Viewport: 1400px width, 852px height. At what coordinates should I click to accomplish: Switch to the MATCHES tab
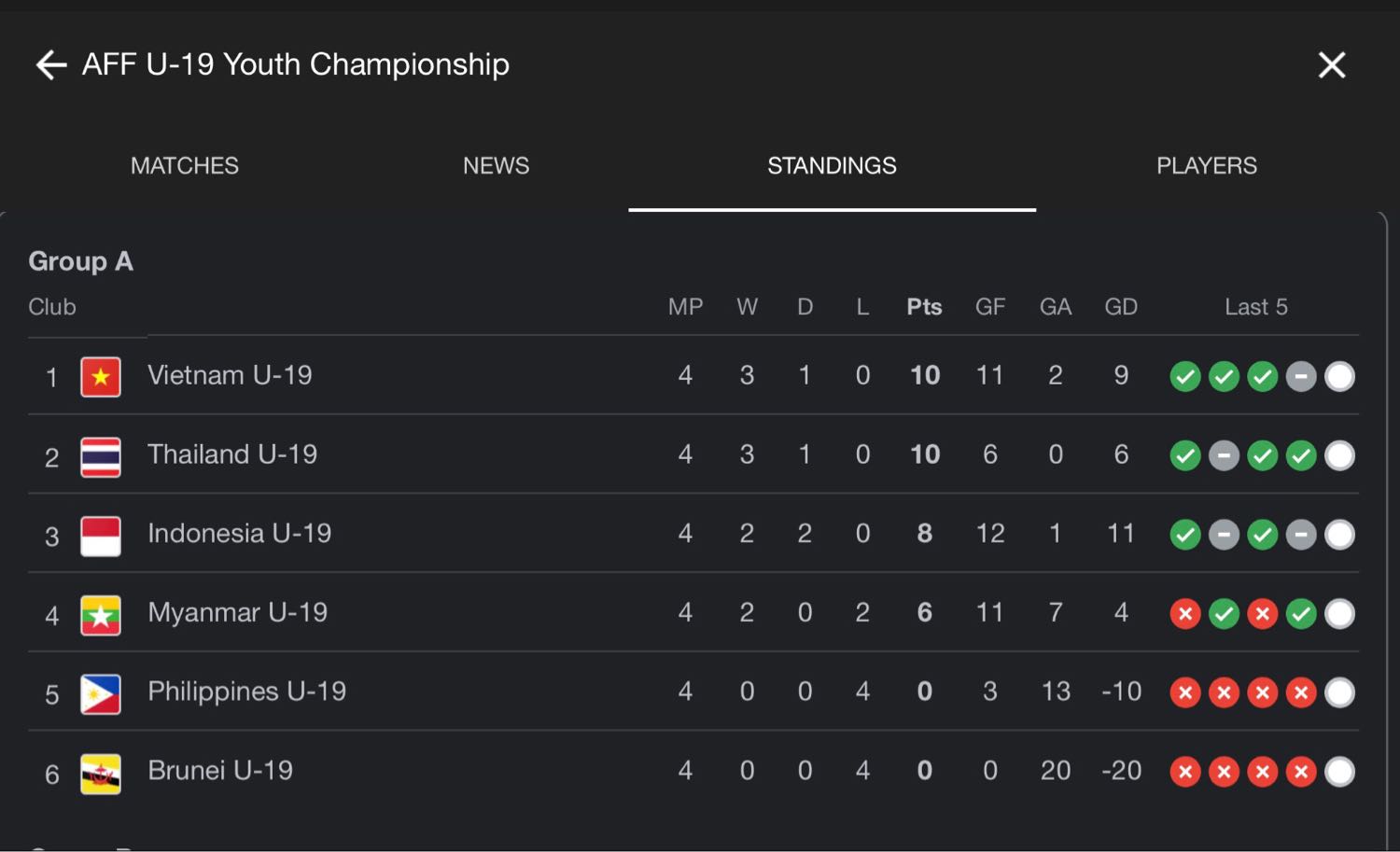click(185, 166)
